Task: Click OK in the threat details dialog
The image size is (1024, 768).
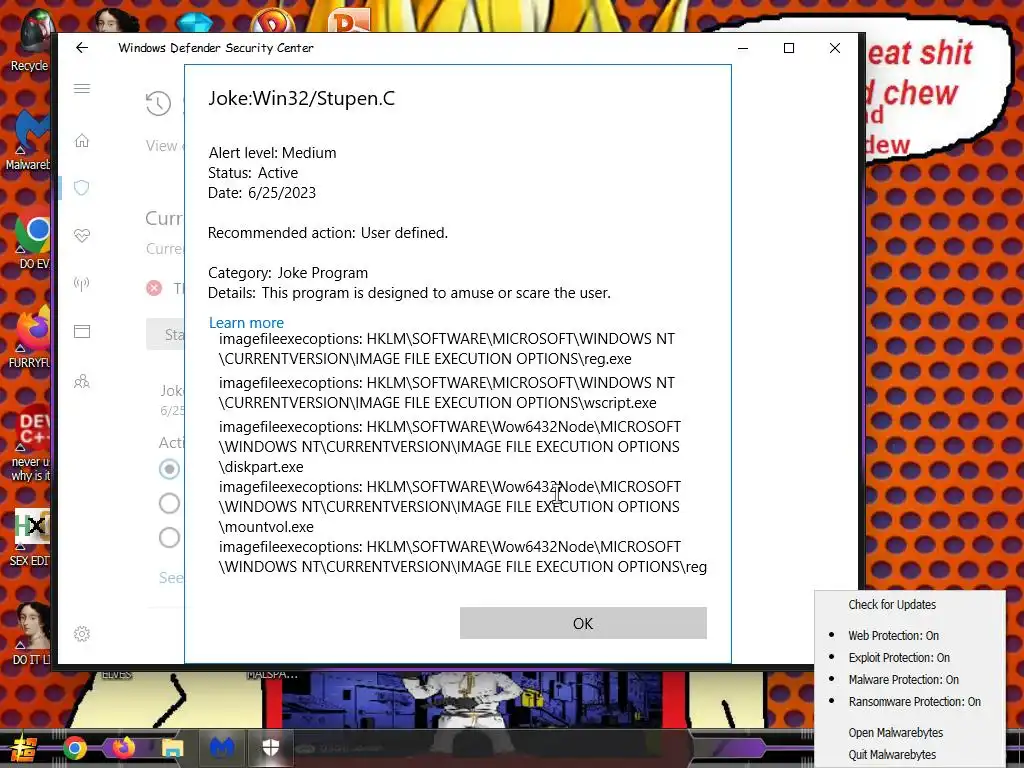Action: pos(583,623)
